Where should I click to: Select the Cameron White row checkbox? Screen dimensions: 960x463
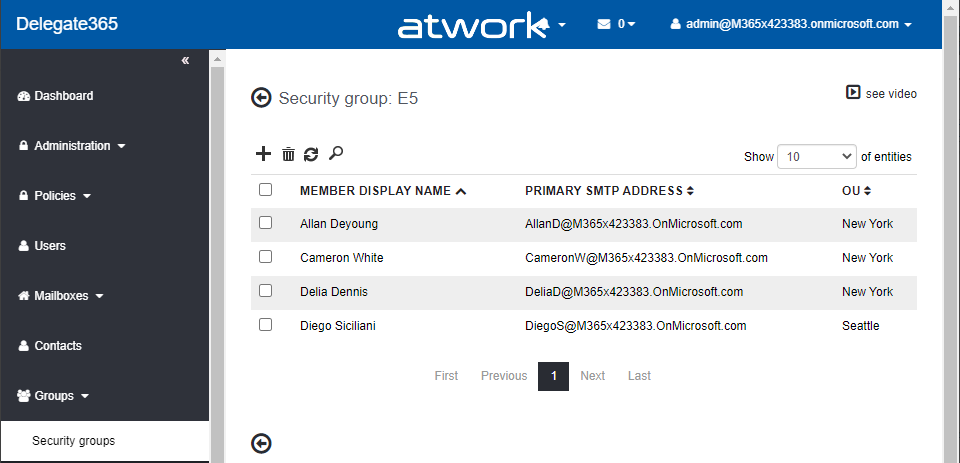pyautogui.click(x=266, y=257)
